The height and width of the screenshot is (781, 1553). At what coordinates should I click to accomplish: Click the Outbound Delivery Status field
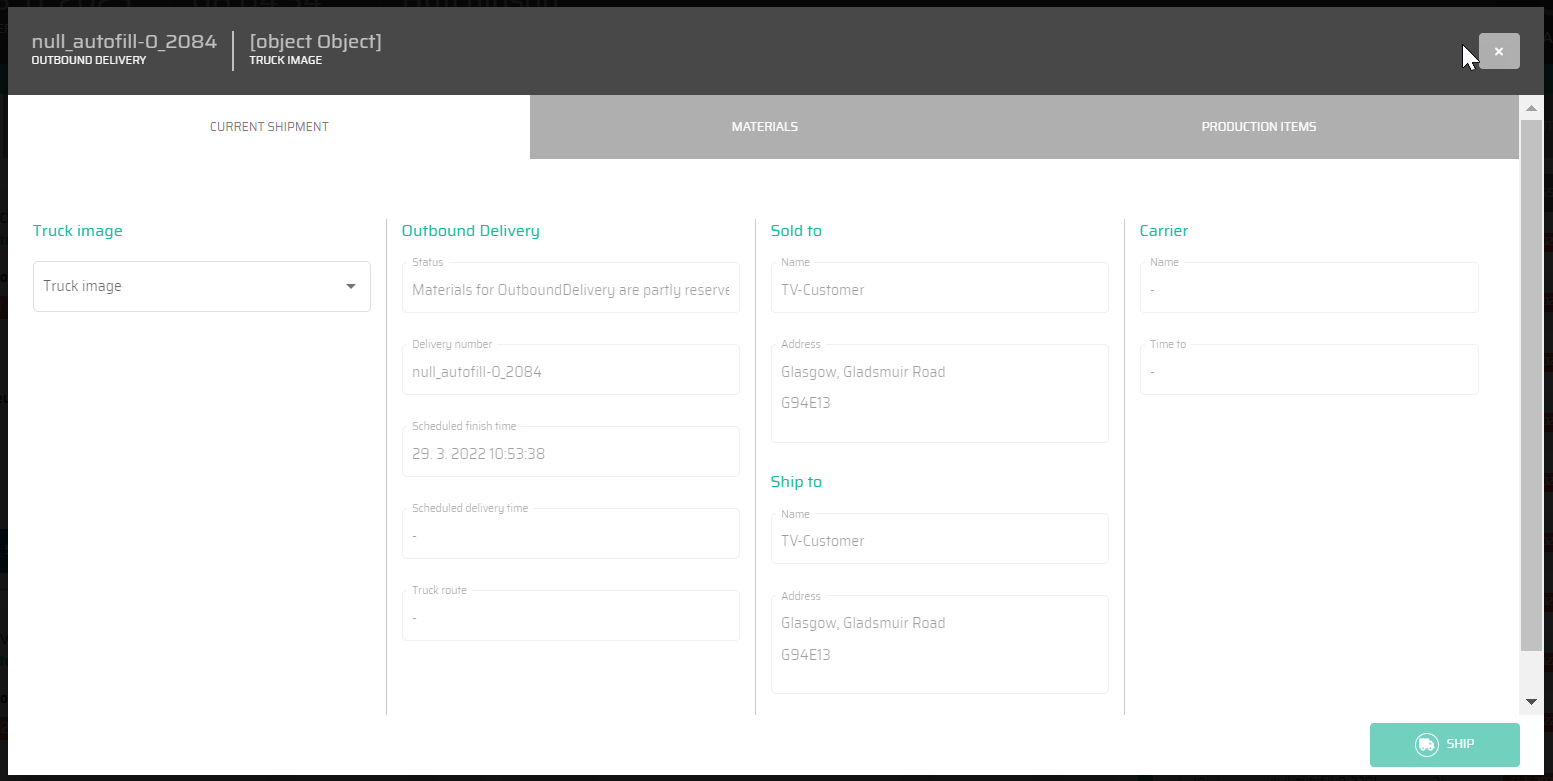click(x=570, y=290)
